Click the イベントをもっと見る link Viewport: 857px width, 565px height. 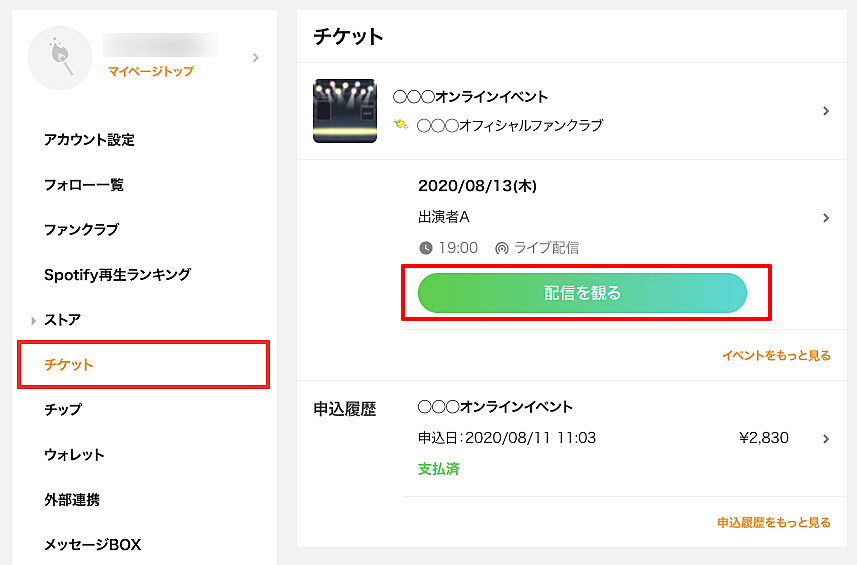click(x=776, y=356)
